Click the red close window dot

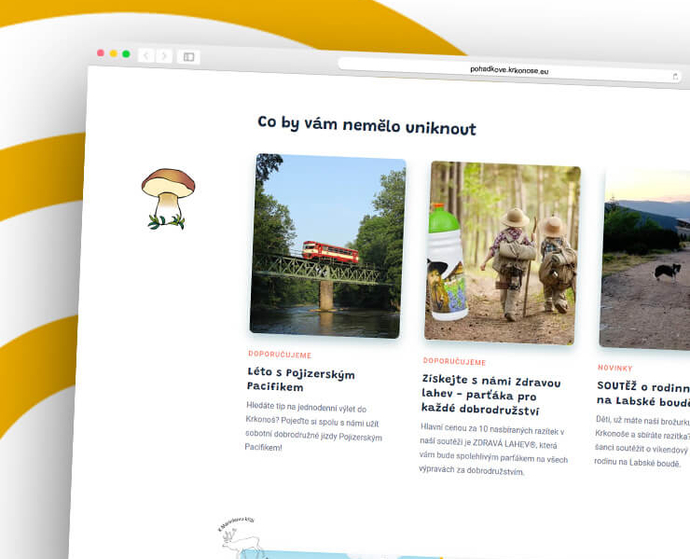[100, 52]
